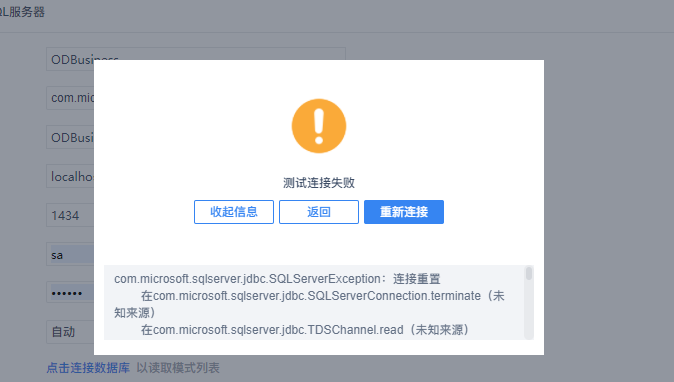Viewport: 674px width, 382px height.
Task: Click the orange exclamation warning icon
Action: [x=319, y=126]
